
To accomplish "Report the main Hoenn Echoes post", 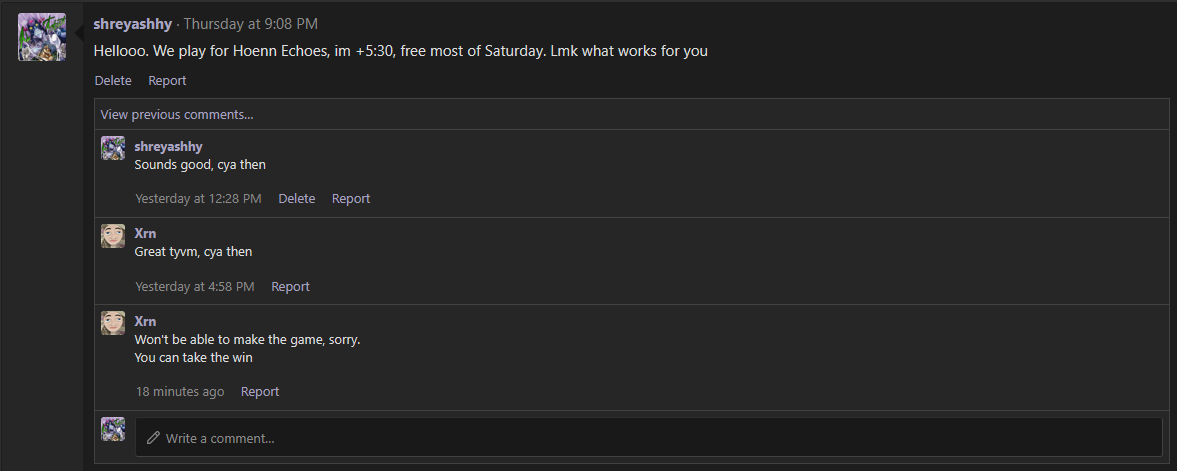I will point(167,80).
